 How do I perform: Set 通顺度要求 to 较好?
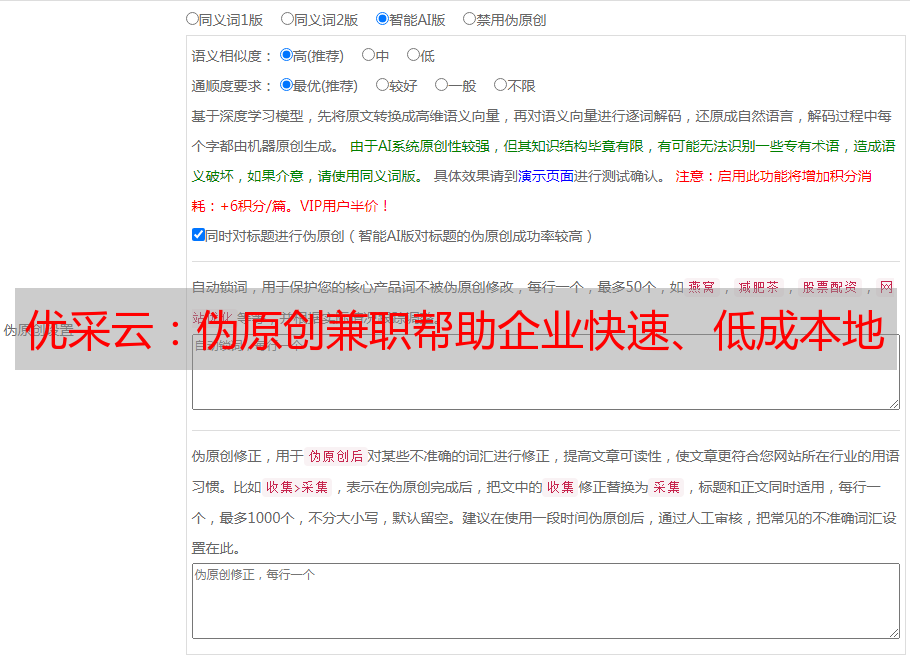[x=382, y=85]
